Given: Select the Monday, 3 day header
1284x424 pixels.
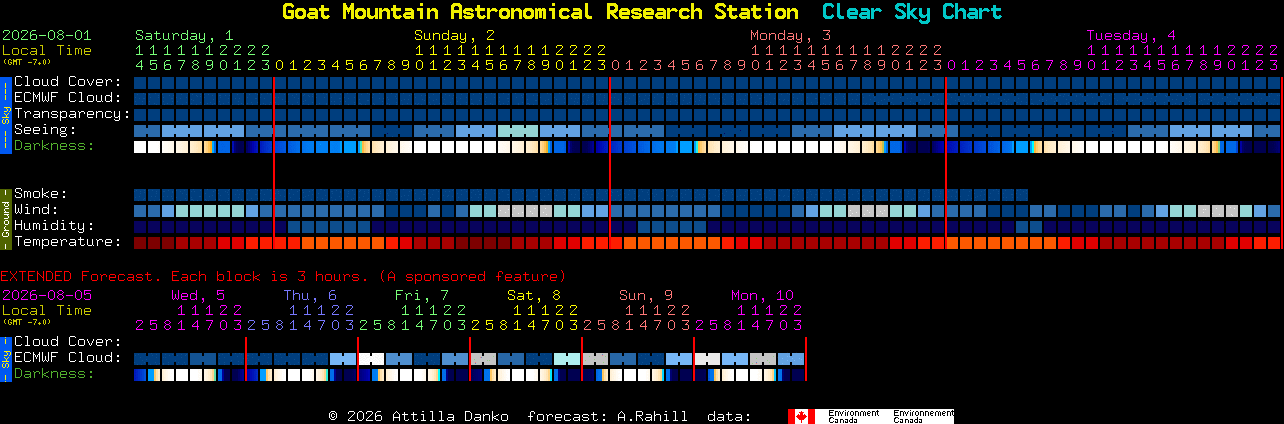Looking at the screenshot, I should pyautogui.click(x=791, y=35).
